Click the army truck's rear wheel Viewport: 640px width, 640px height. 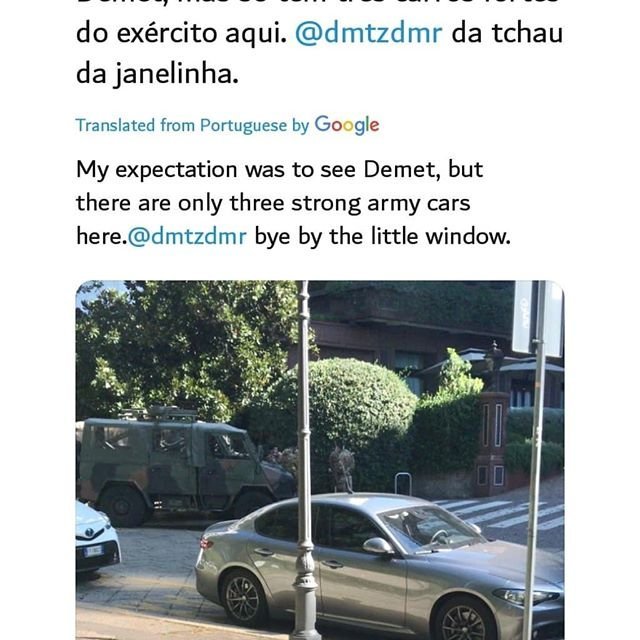click(x=122, y=506)
